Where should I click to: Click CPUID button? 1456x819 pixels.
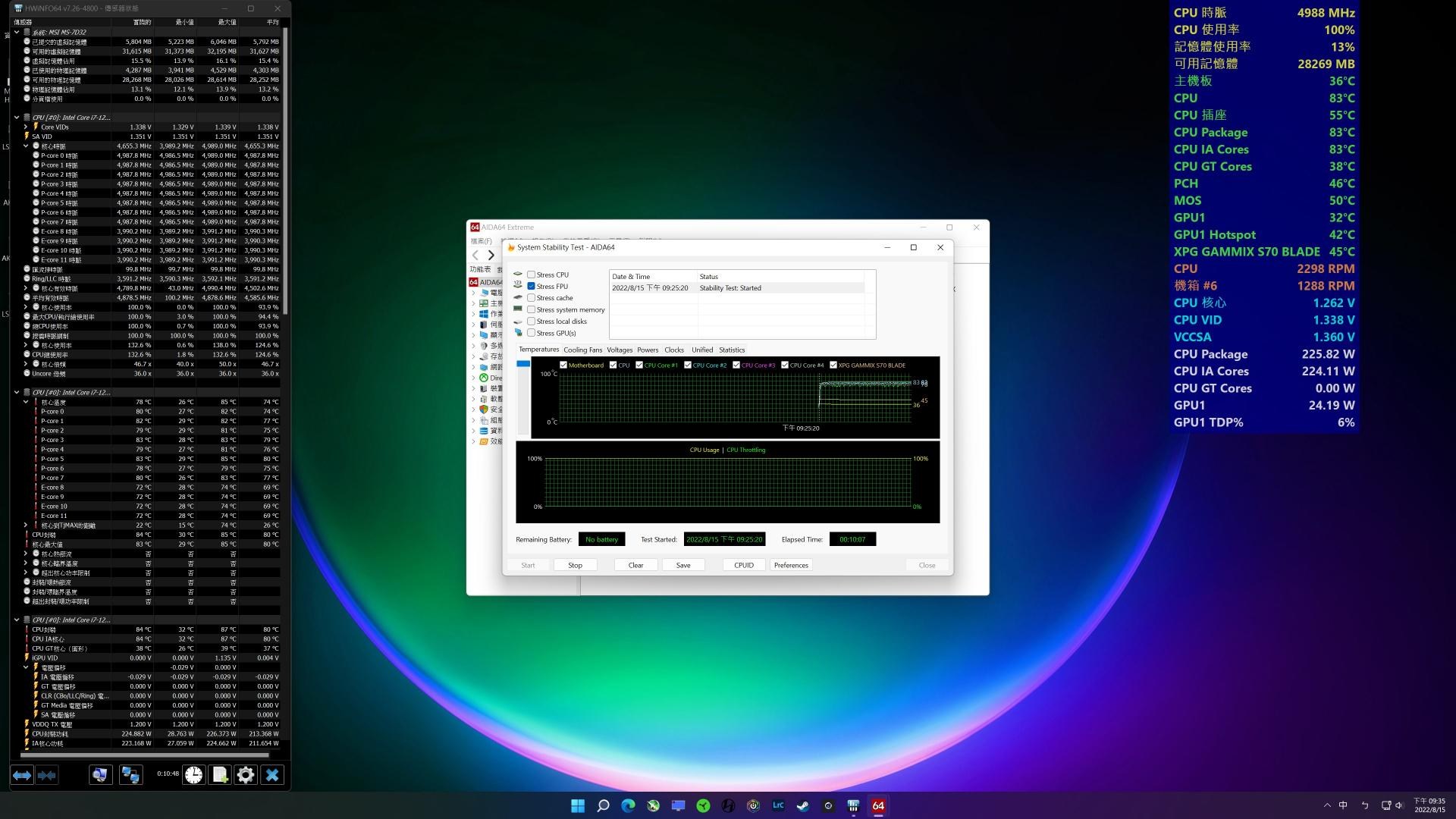(x=744, y=565)
